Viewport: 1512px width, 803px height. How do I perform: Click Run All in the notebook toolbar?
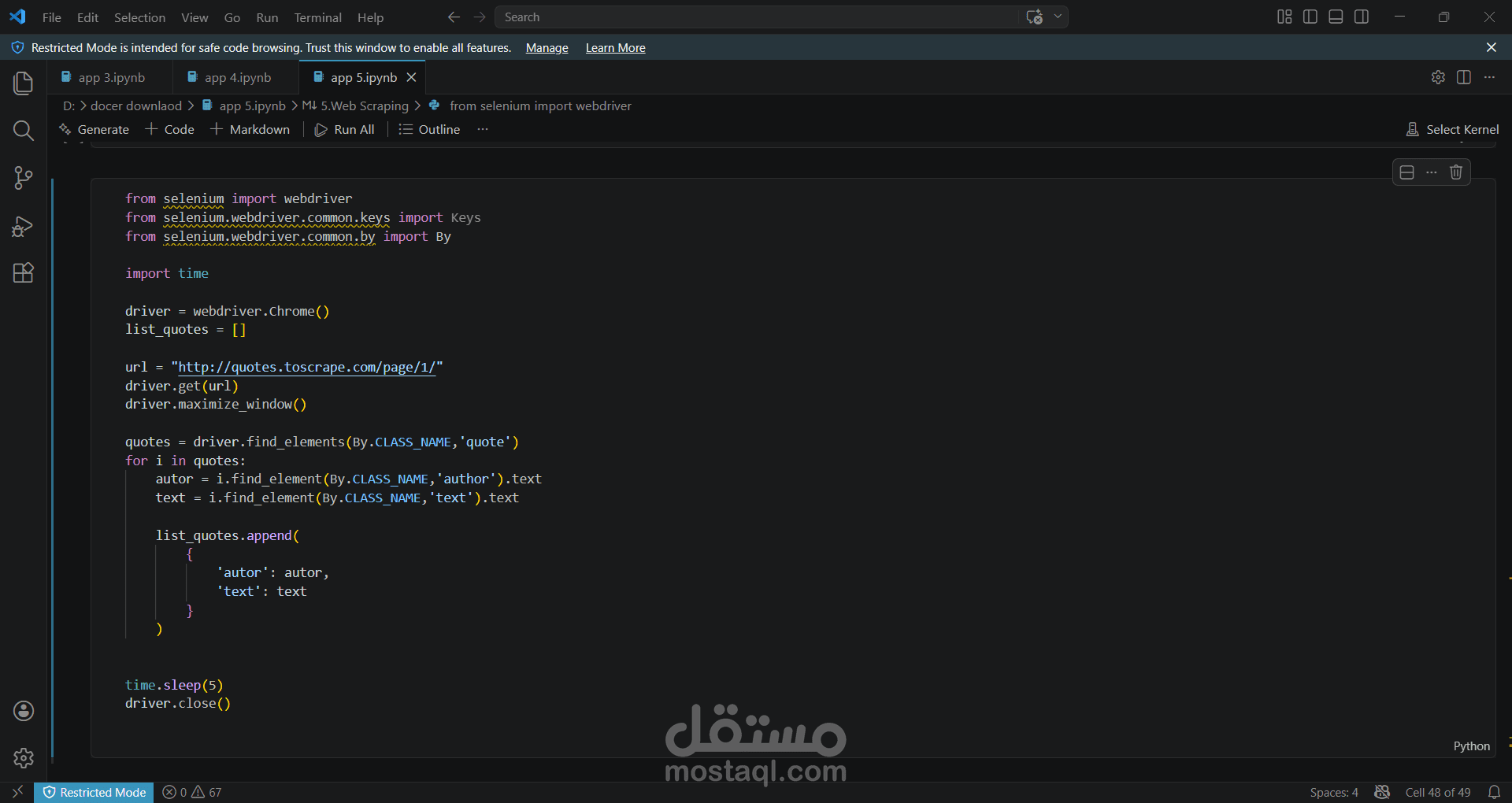(345, 129)
